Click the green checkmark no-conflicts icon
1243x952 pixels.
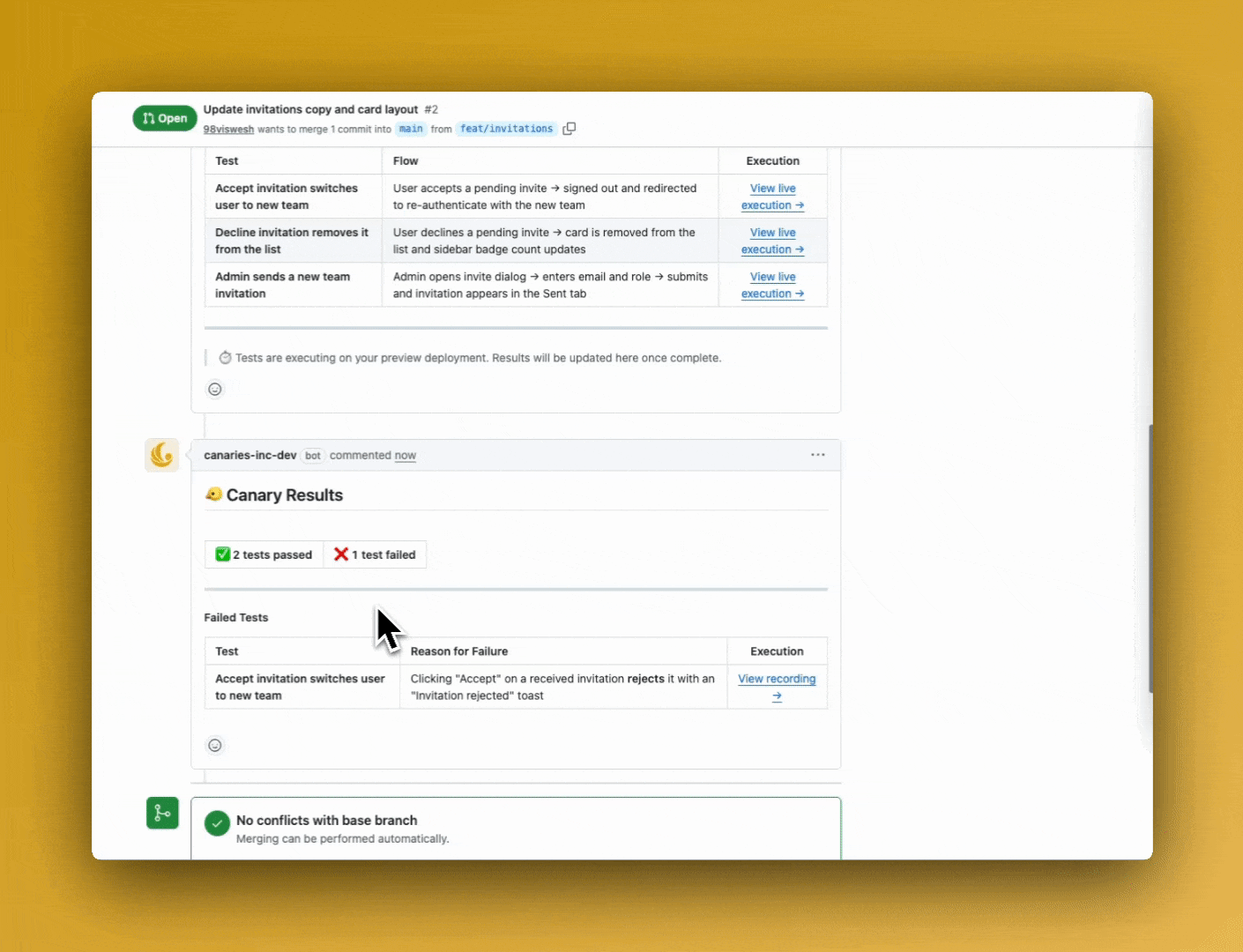(x=217, y=823)
